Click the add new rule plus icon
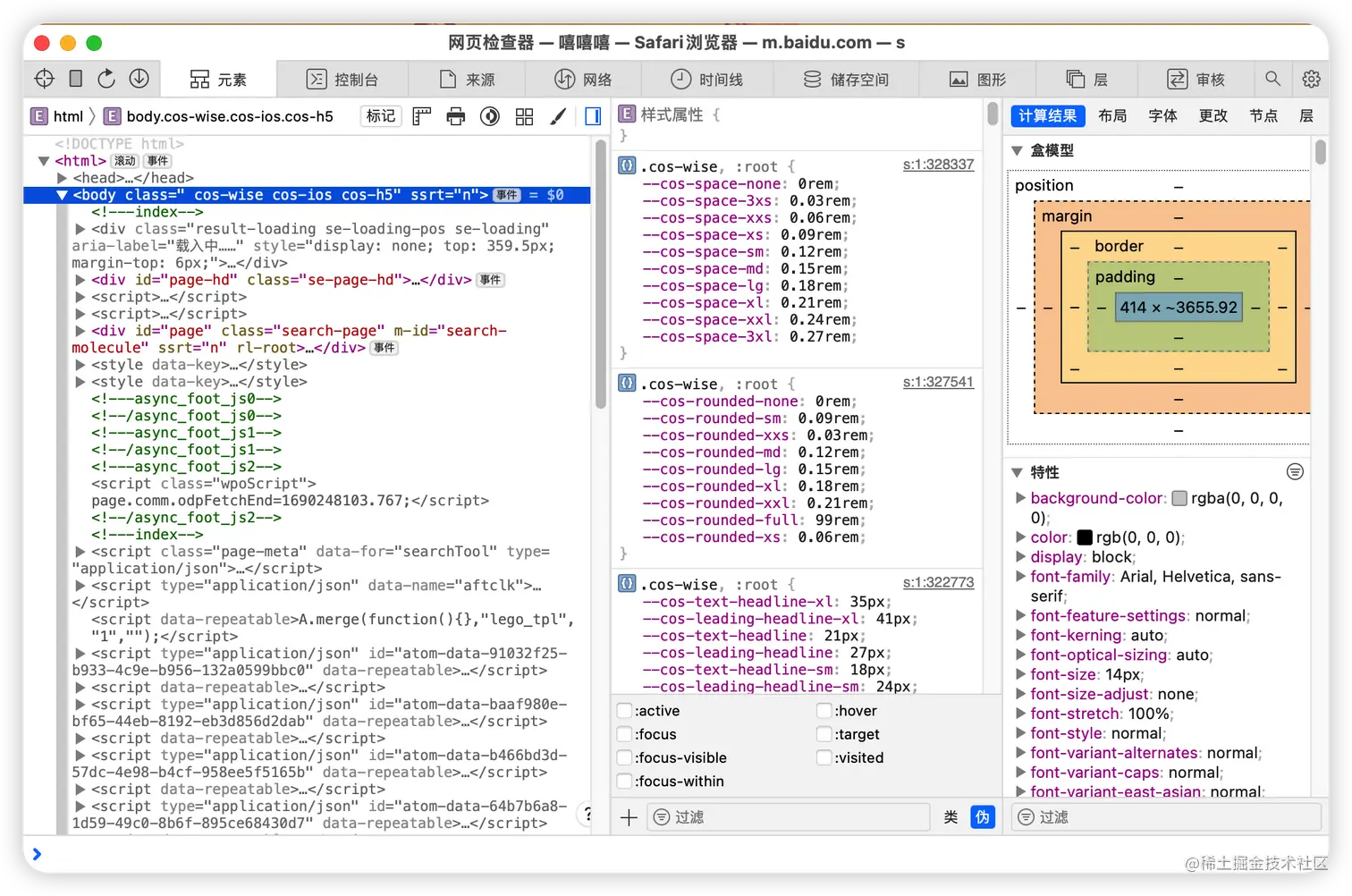The width and height of the screenshot is (1352, 896). [629, 817]
